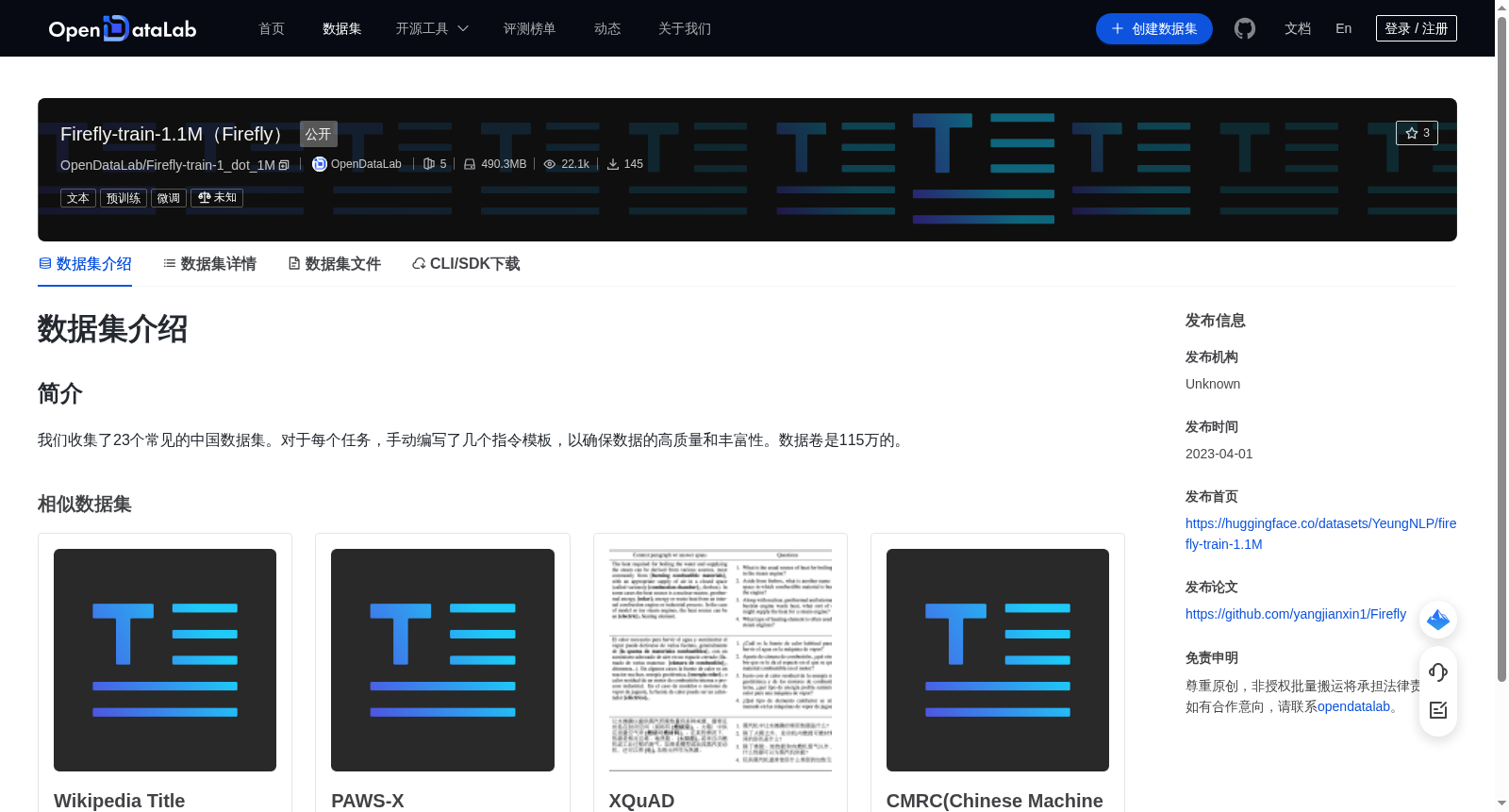Copy dataset path using copy icon
The height and width of the screenshot is (812, 1509).
[284, 165]
